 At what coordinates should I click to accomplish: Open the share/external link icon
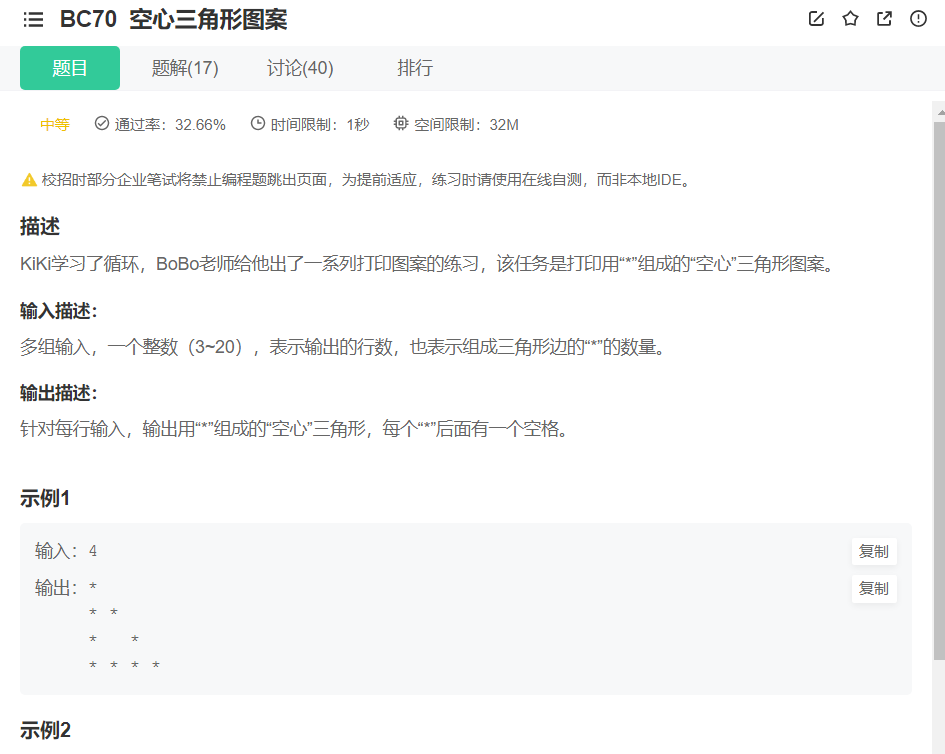[x=883, y=18]
